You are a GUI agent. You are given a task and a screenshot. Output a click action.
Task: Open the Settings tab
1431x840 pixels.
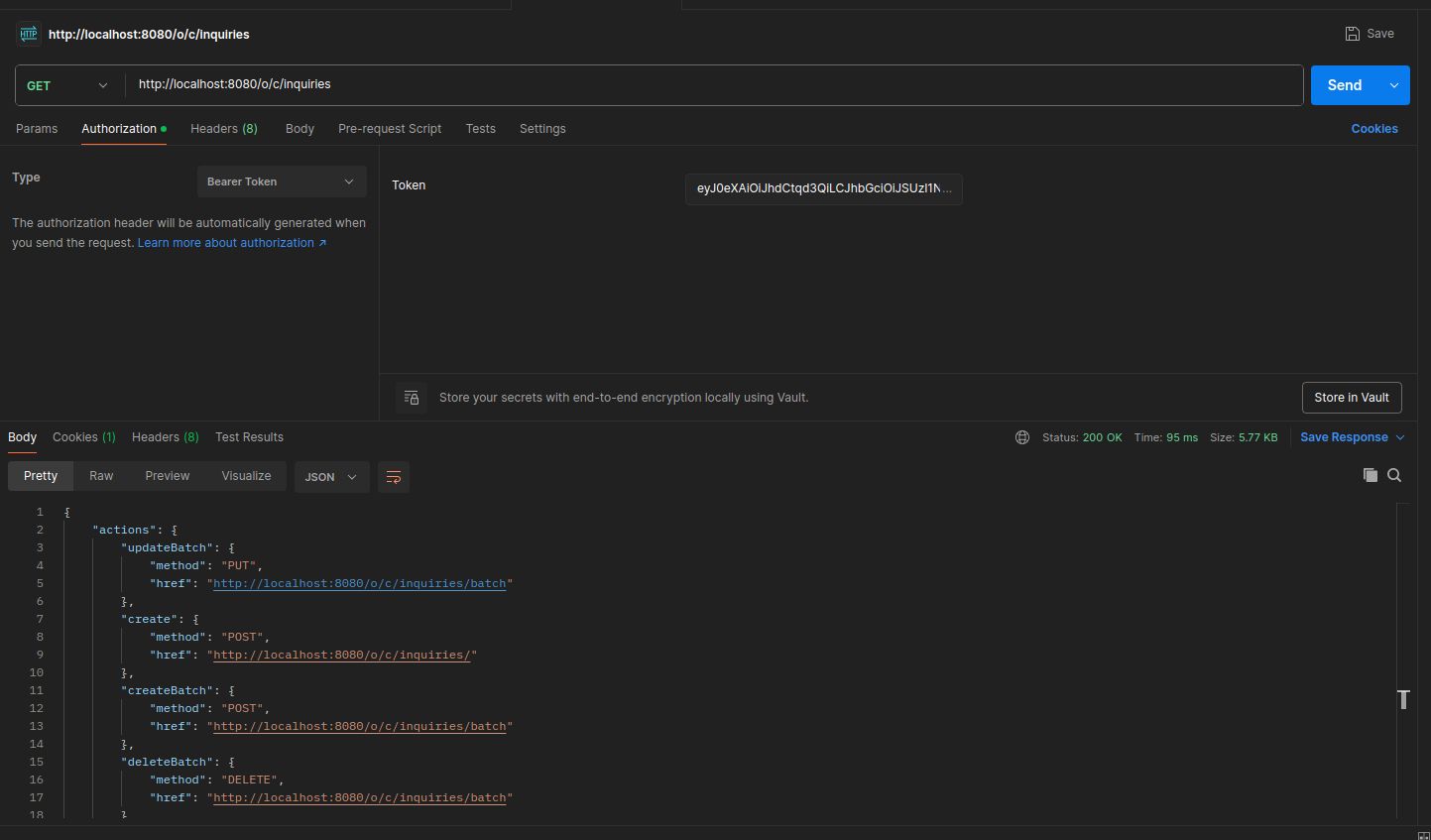(542, 129)
